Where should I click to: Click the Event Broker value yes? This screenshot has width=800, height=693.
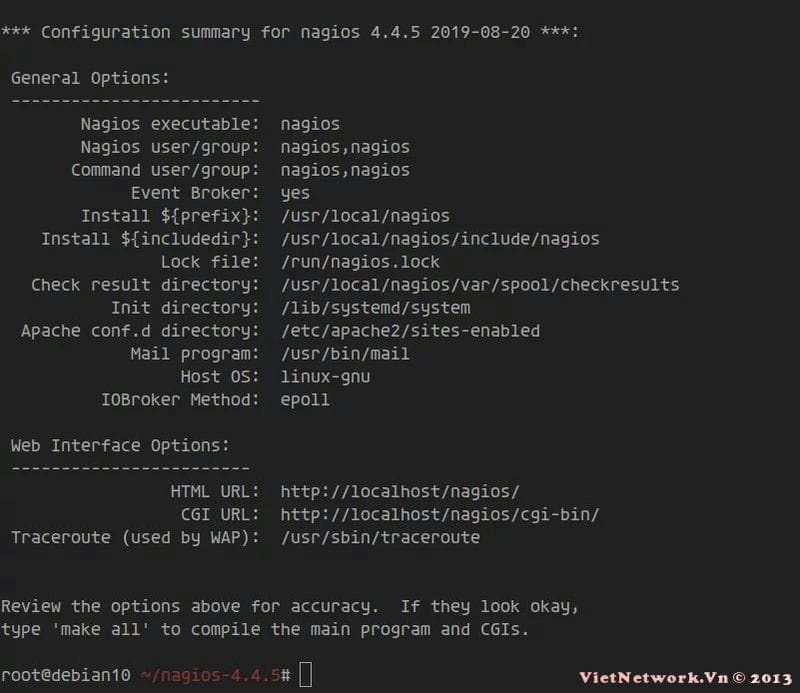point(295,193)
